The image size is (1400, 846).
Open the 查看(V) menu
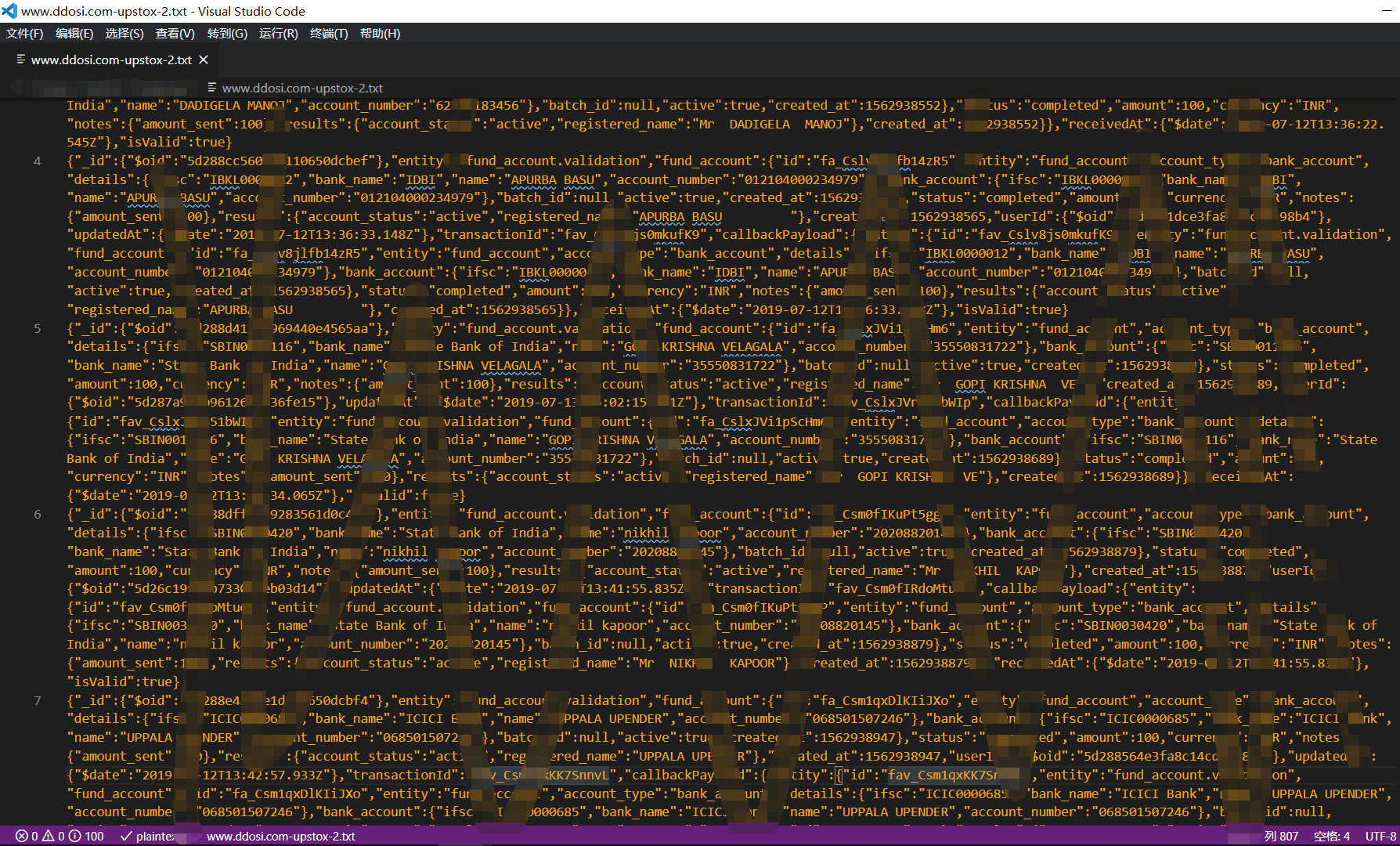coord(175,34)
